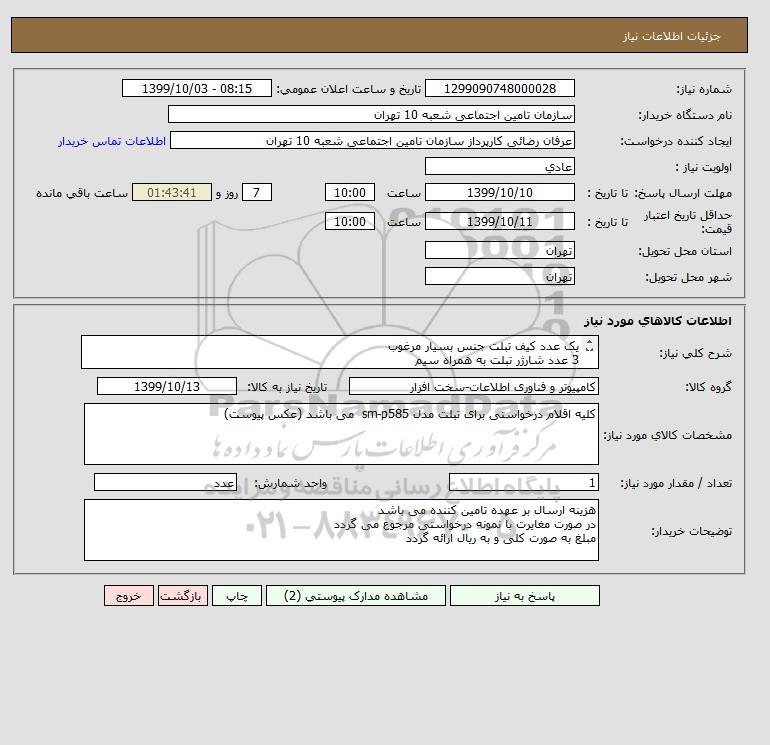Click the 'شرح کلی نیاز:' label
Image resolution: width=770 pixels, height=745 pixels.
[x=695, y=353]
